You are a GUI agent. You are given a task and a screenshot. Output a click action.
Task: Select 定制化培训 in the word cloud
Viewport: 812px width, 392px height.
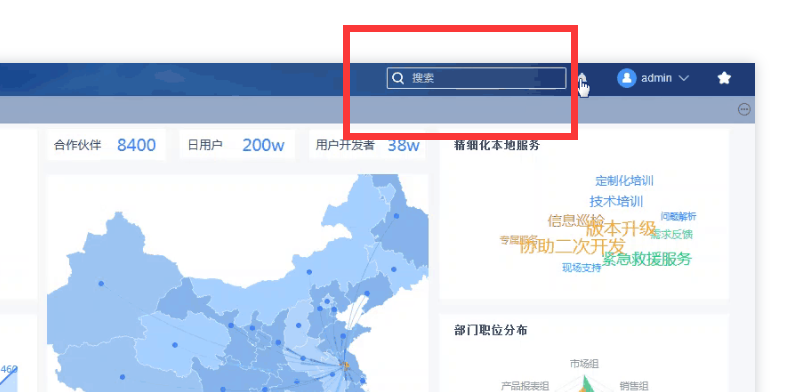[x=624, y=181]
